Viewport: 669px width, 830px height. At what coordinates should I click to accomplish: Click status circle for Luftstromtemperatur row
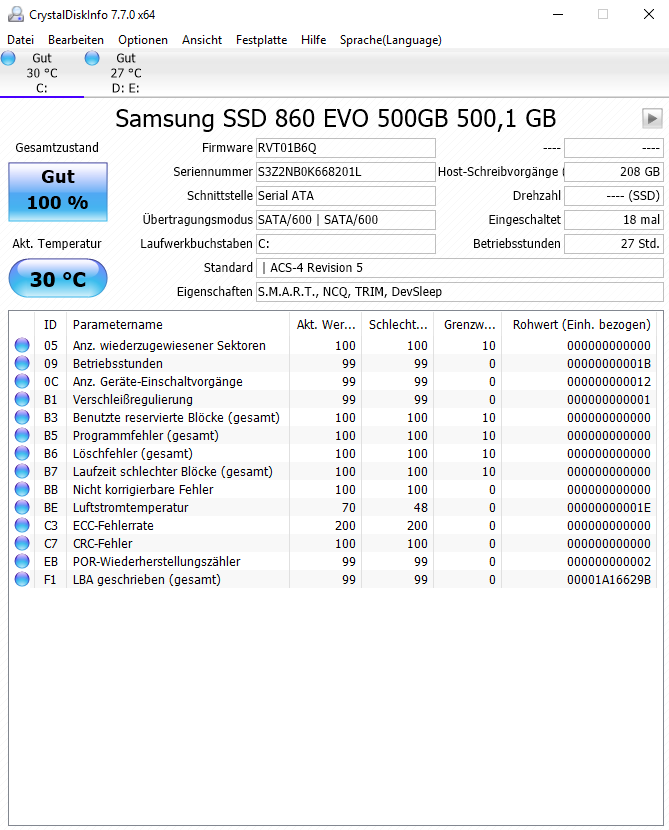[22, 507]
